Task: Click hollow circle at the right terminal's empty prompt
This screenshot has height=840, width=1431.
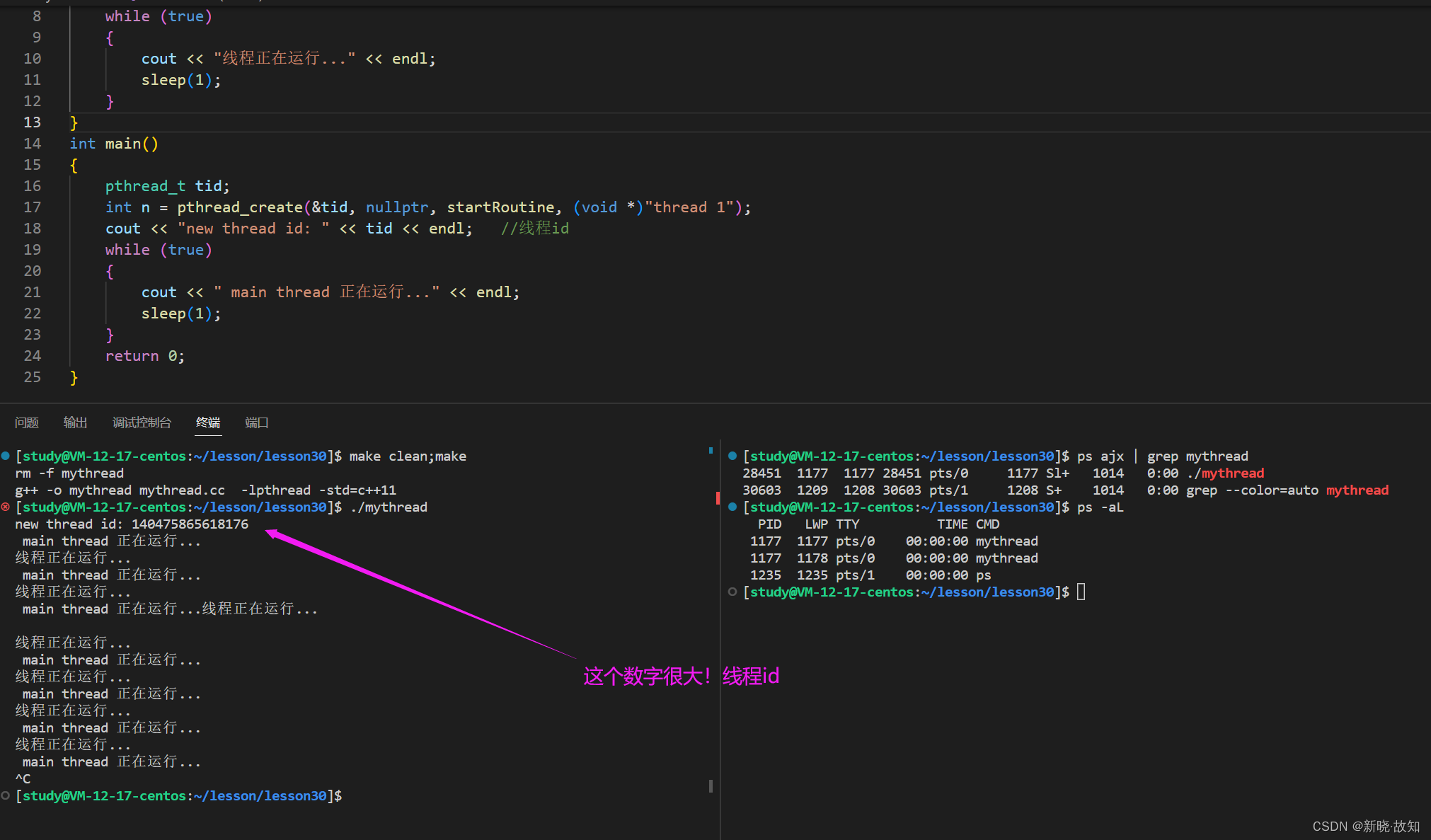Action: coord(732,592)
